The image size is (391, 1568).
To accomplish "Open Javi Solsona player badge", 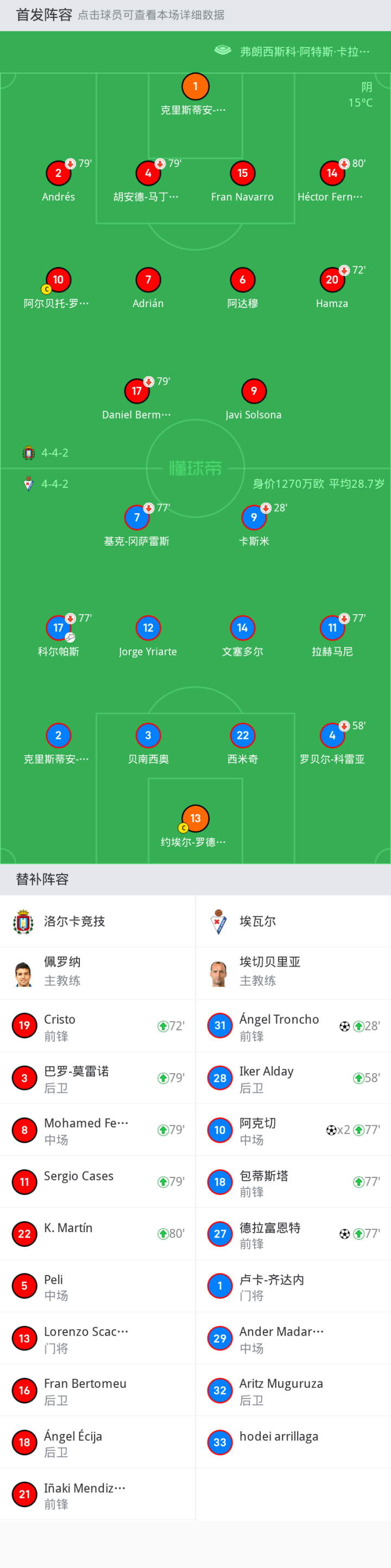I will [x=254, y=391].
